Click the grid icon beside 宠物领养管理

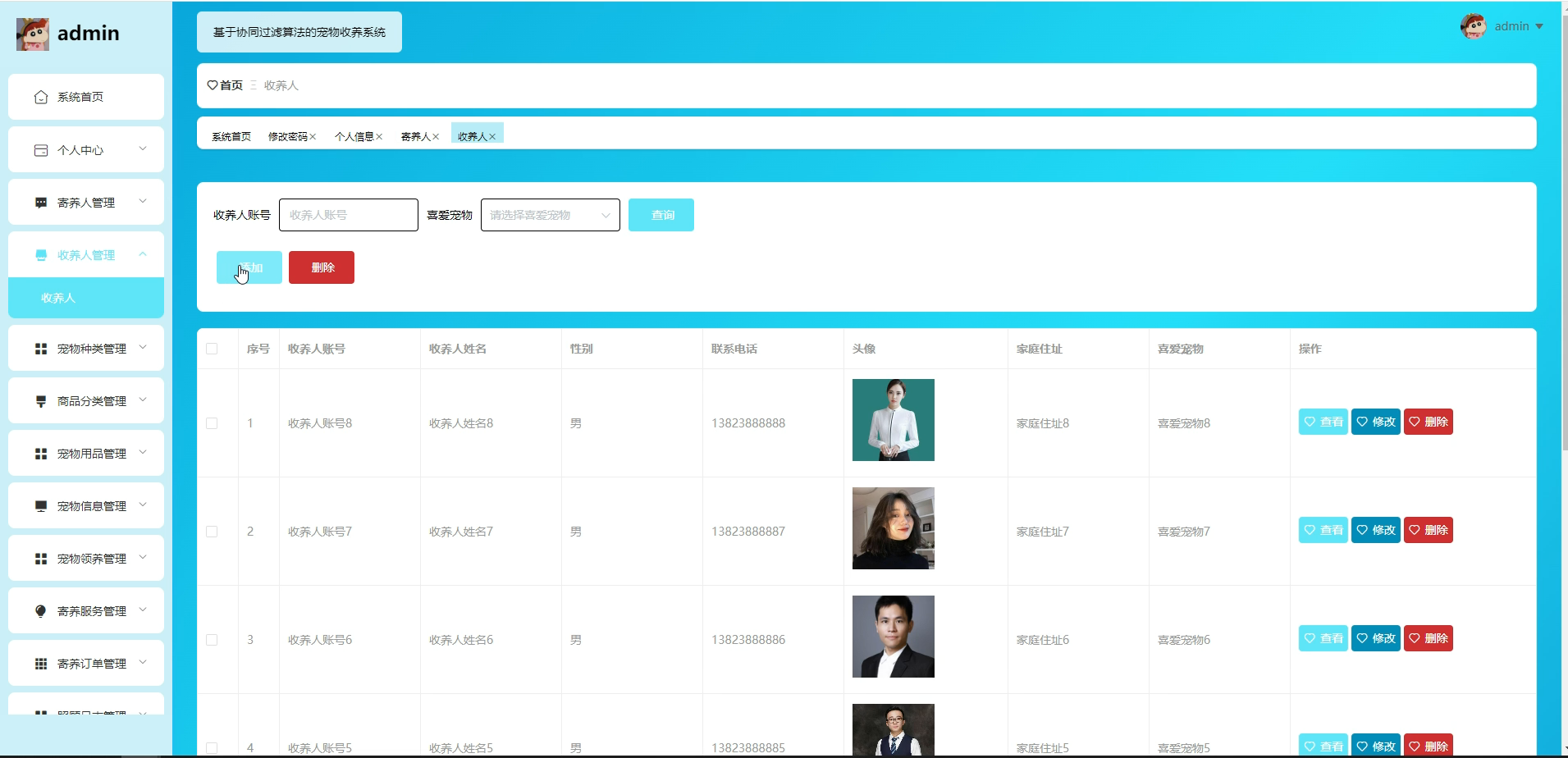tap(41, 559)
